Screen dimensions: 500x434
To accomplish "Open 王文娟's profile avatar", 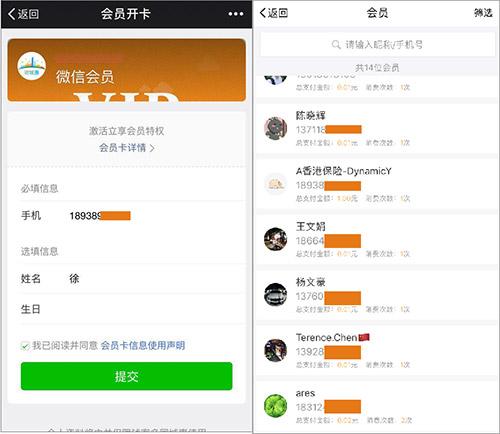I will [x=275, y=239].
